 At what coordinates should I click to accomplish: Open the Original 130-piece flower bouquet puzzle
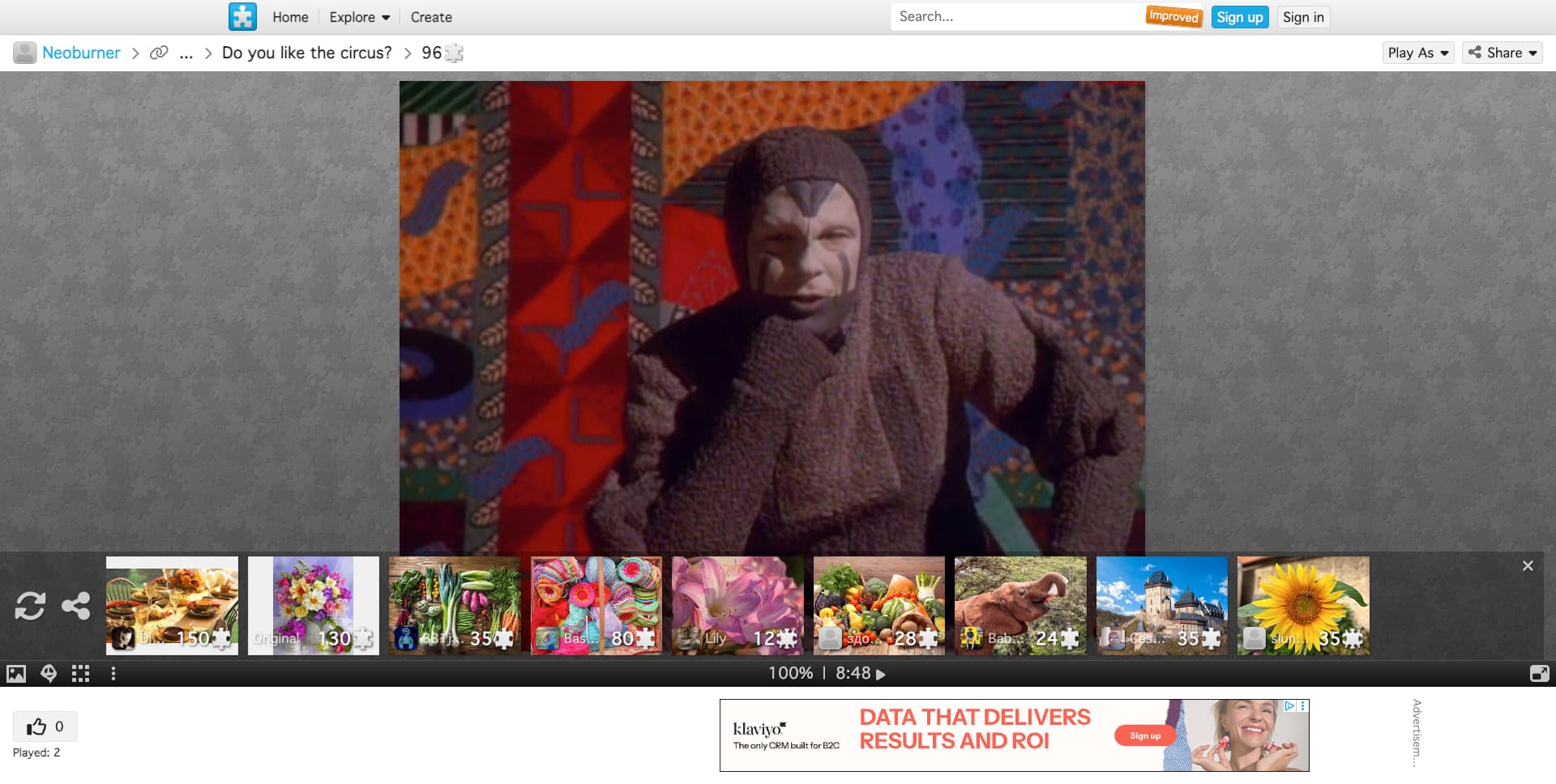tap(314, 606)
